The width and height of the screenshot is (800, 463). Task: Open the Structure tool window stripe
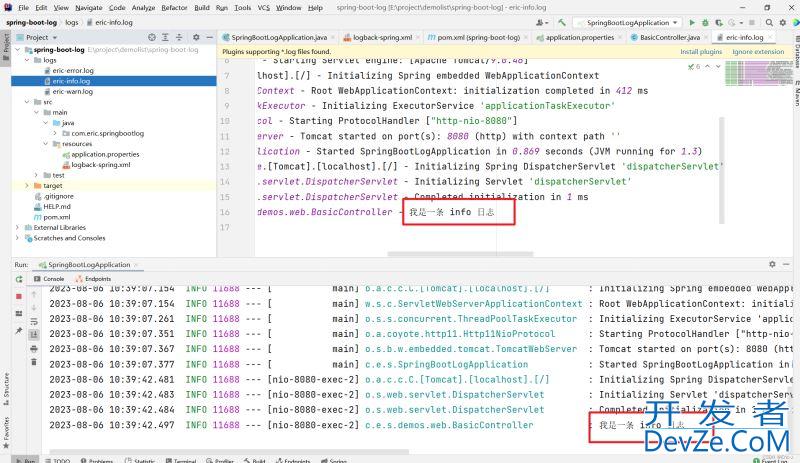pos(6,389)
